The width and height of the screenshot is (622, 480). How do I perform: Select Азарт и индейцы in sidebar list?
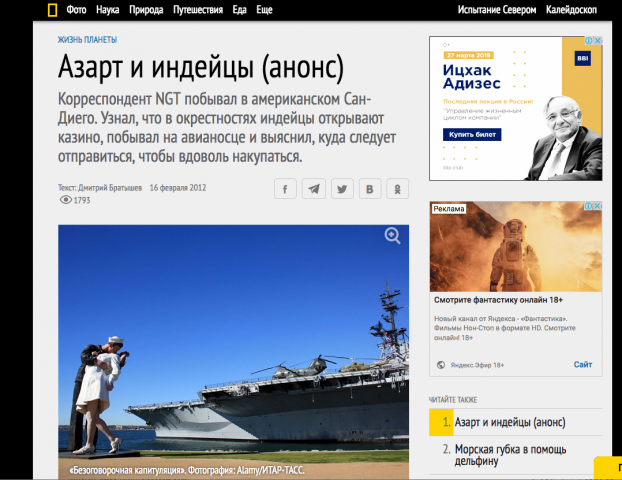pyautogui.click(x=510, y=422)
